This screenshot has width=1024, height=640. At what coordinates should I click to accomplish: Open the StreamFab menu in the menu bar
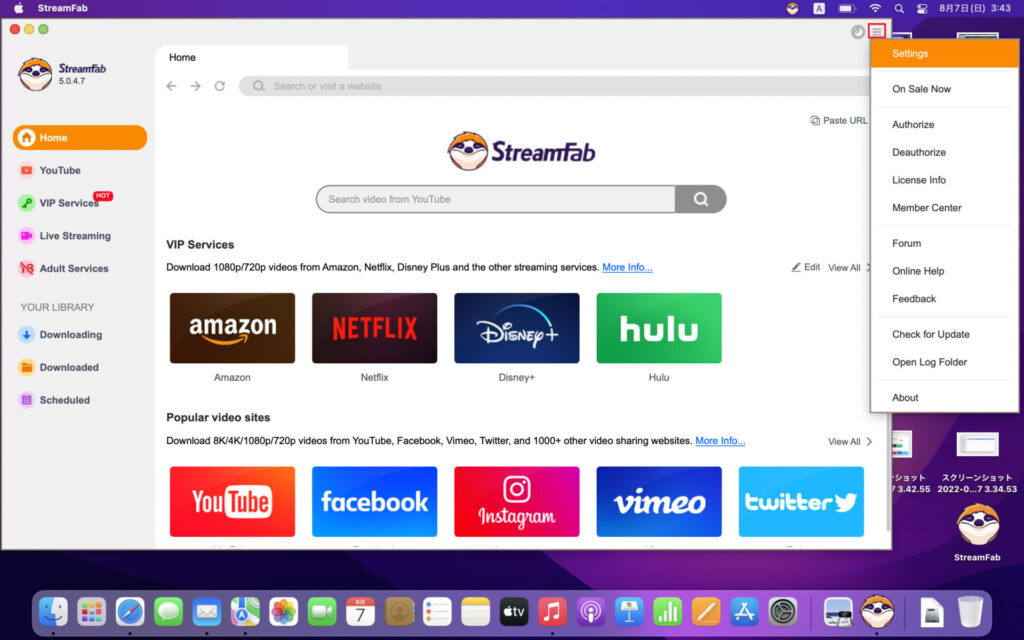click(63, 8)
